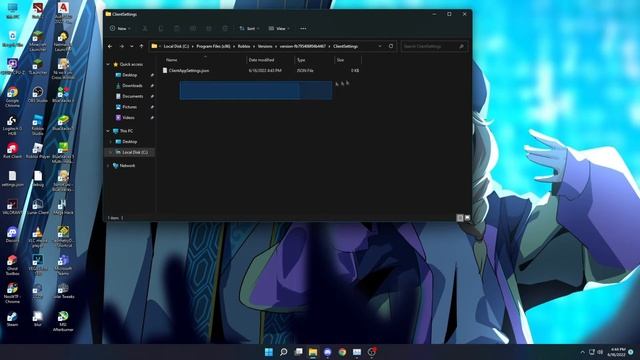Open the Recycle Bin desktop icon
640x360 pixels.
coord(12,39)
